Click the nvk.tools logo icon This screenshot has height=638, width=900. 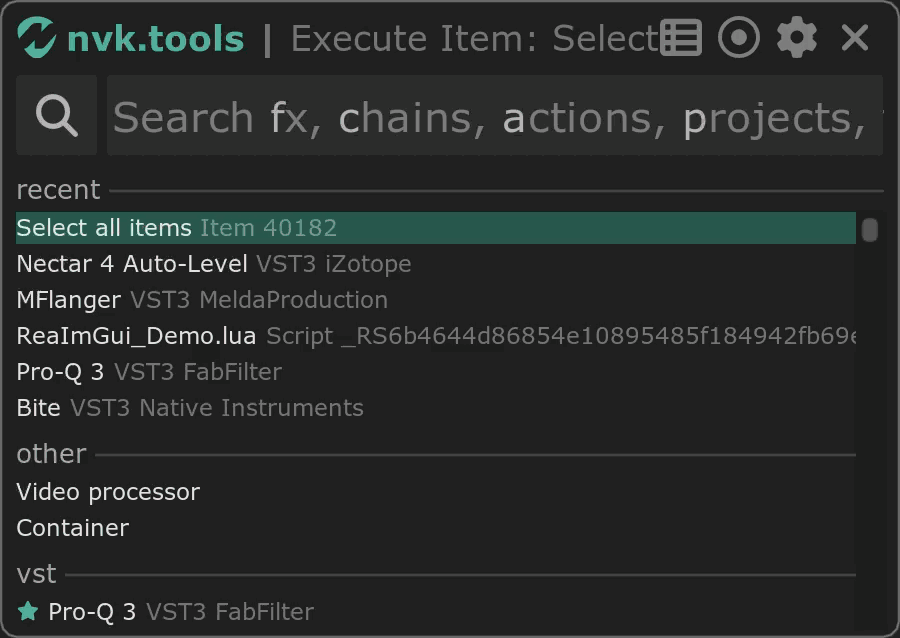pos(38,38)
